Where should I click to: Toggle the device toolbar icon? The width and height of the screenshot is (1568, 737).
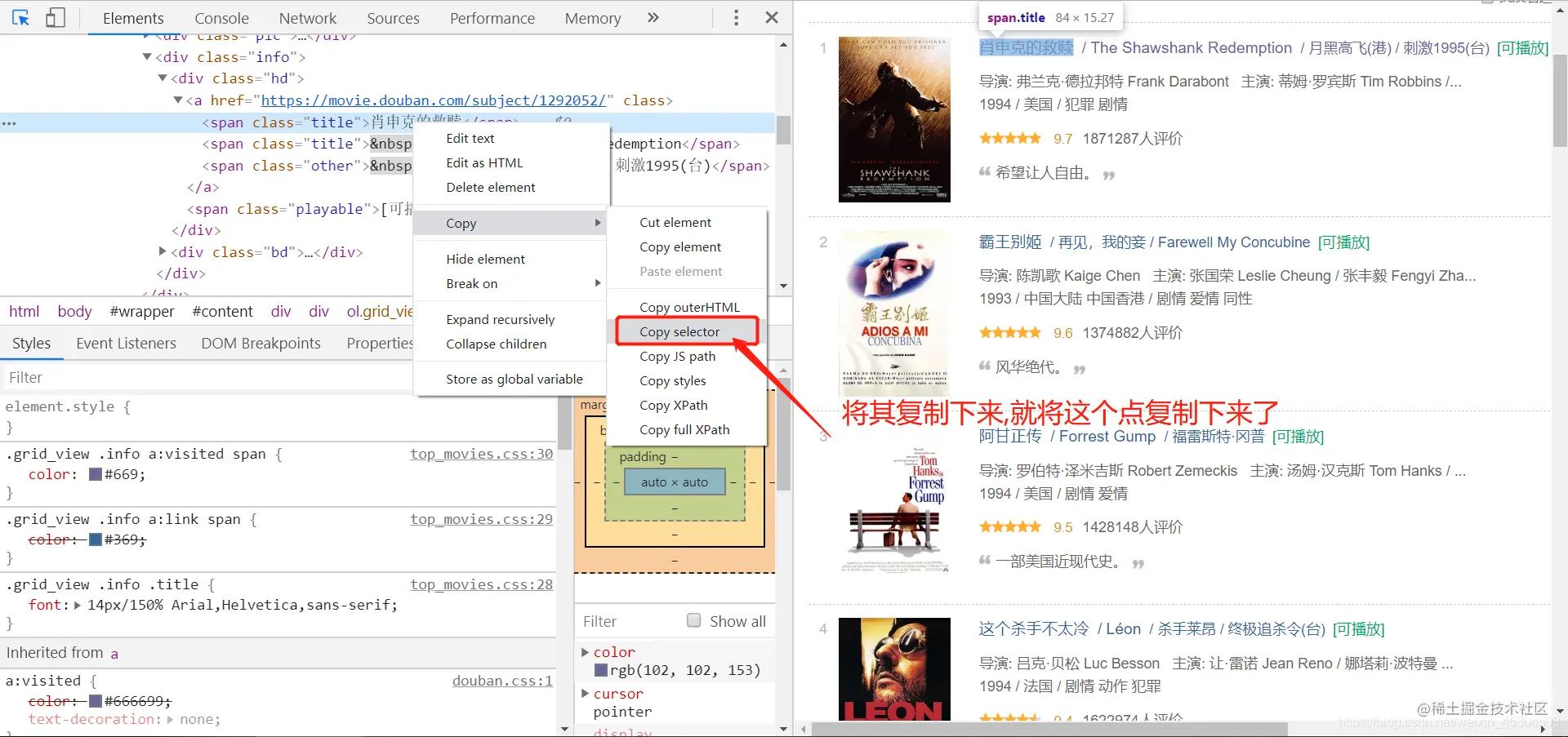click(55, 17)
